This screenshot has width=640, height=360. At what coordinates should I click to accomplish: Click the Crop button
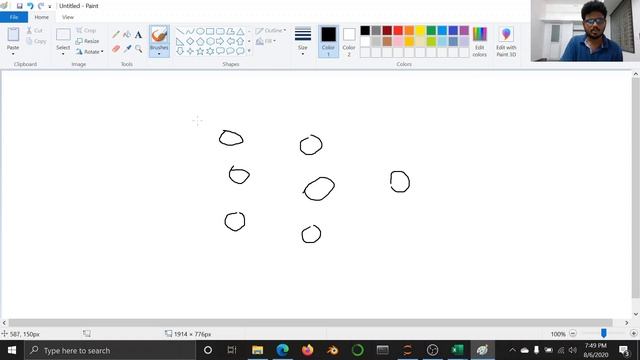(86, 31)
